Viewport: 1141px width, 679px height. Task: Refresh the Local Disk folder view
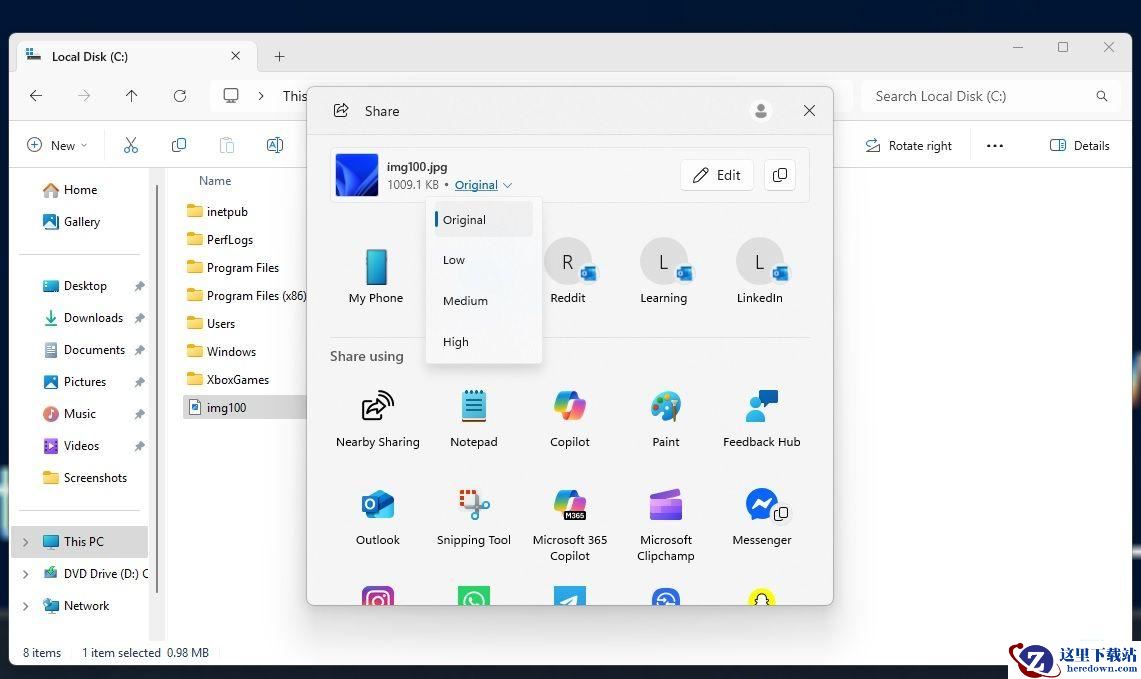180,95
